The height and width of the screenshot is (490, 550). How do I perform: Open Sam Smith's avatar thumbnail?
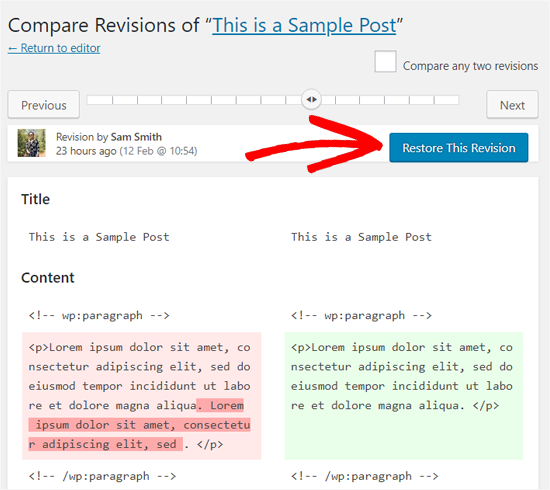coord(32,143)
